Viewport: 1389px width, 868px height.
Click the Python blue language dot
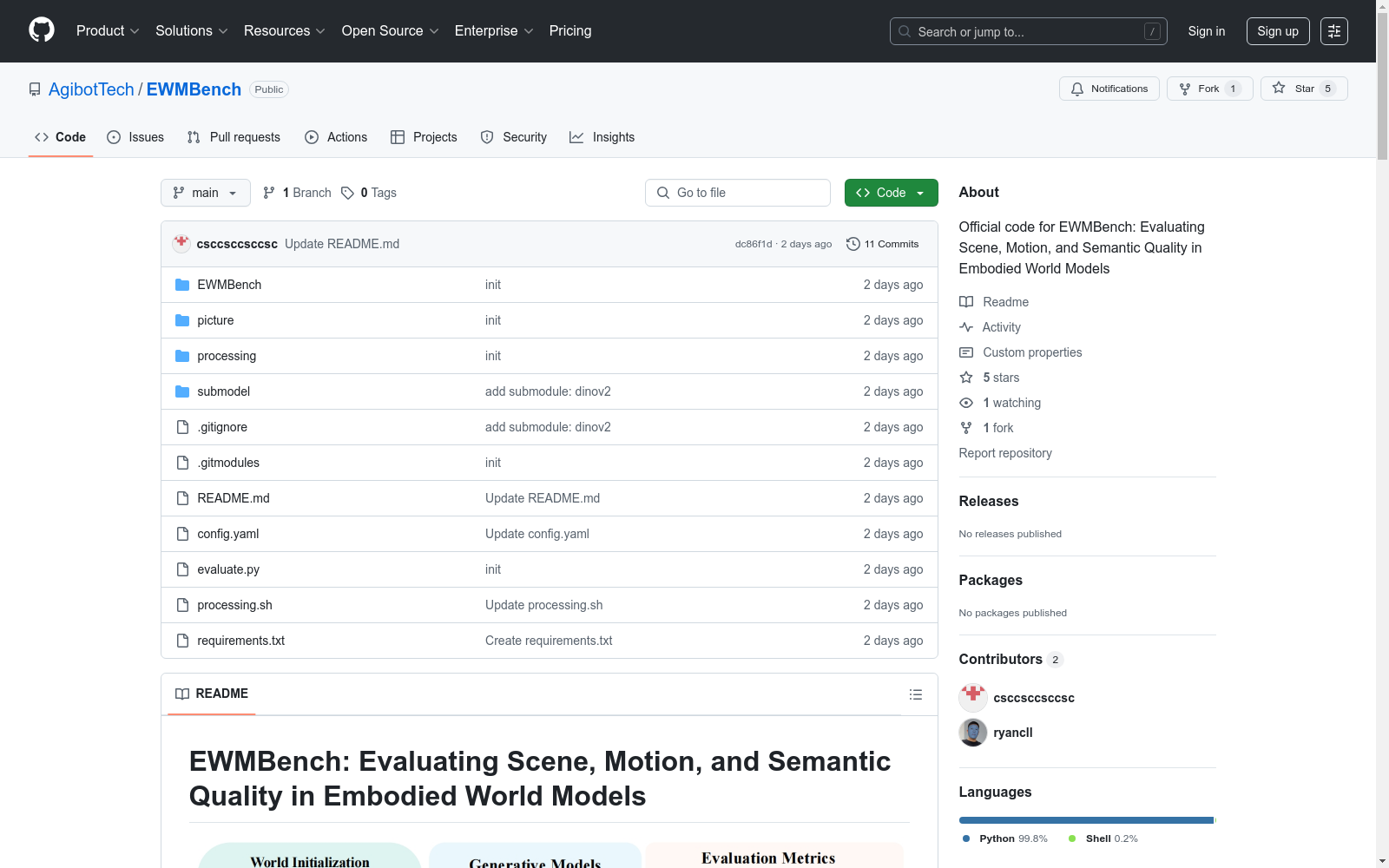(x=966, y=838)
